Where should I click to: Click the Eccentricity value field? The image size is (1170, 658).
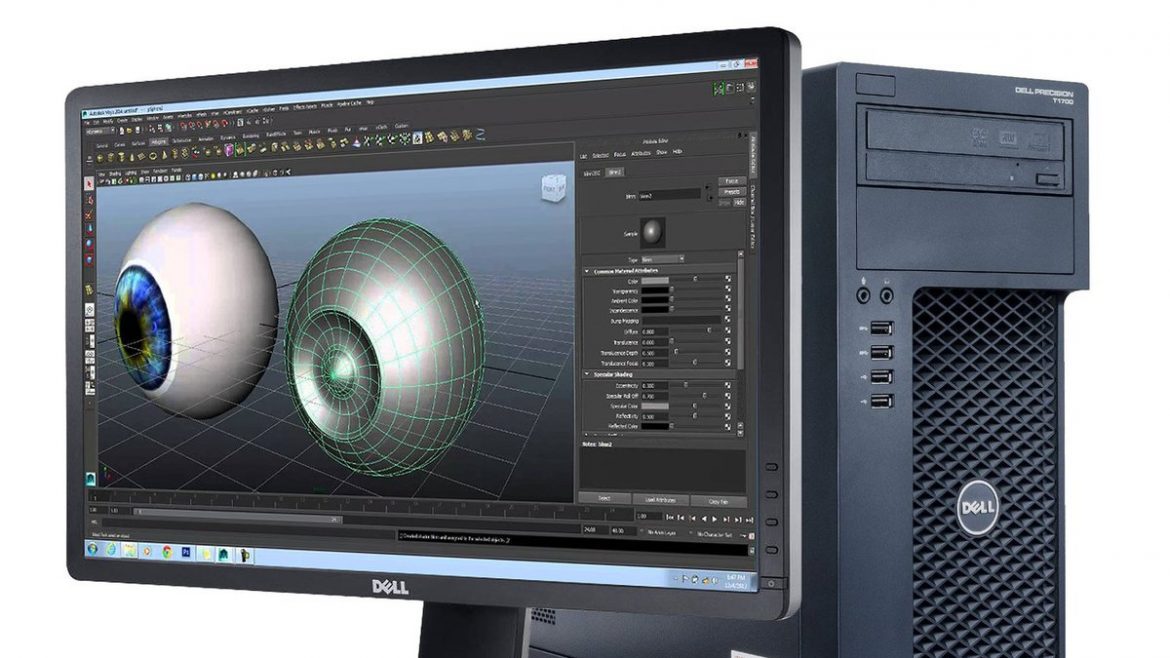(654, 386)
